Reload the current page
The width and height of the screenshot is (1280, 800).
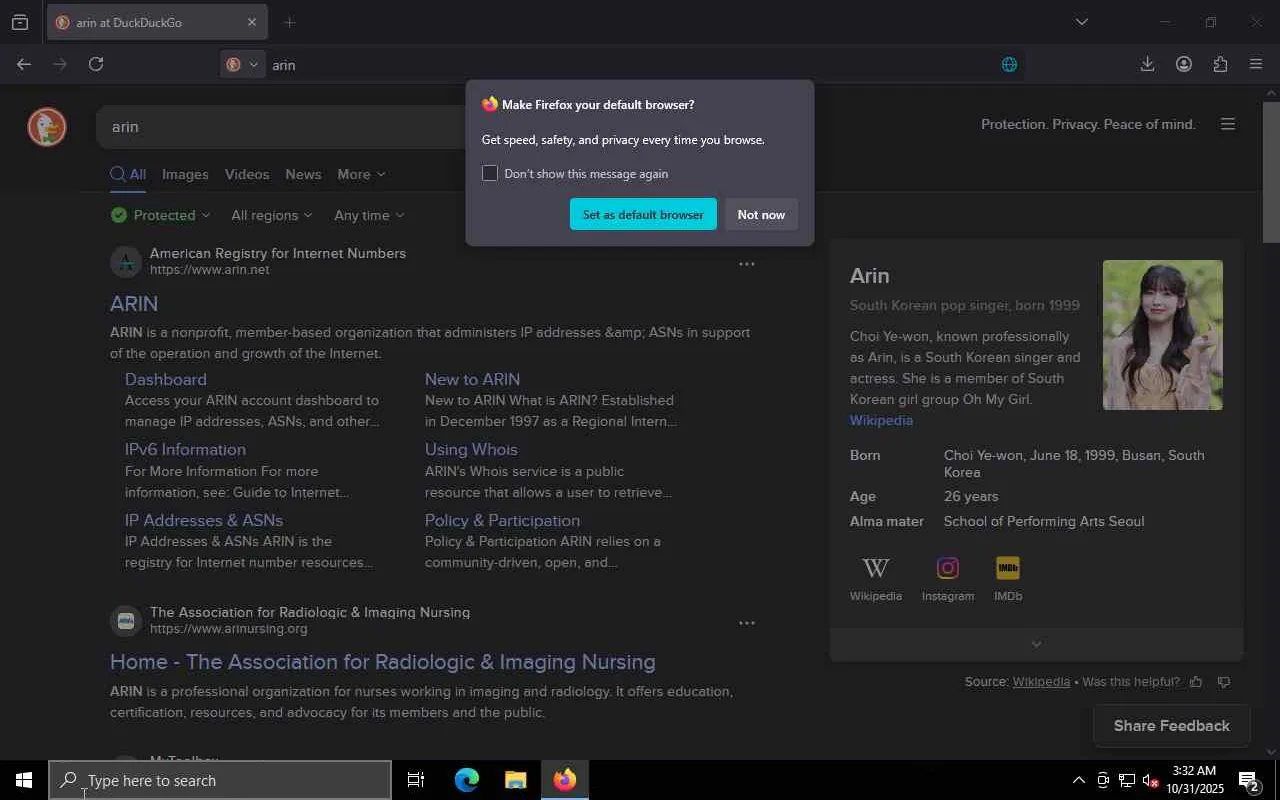96,64
